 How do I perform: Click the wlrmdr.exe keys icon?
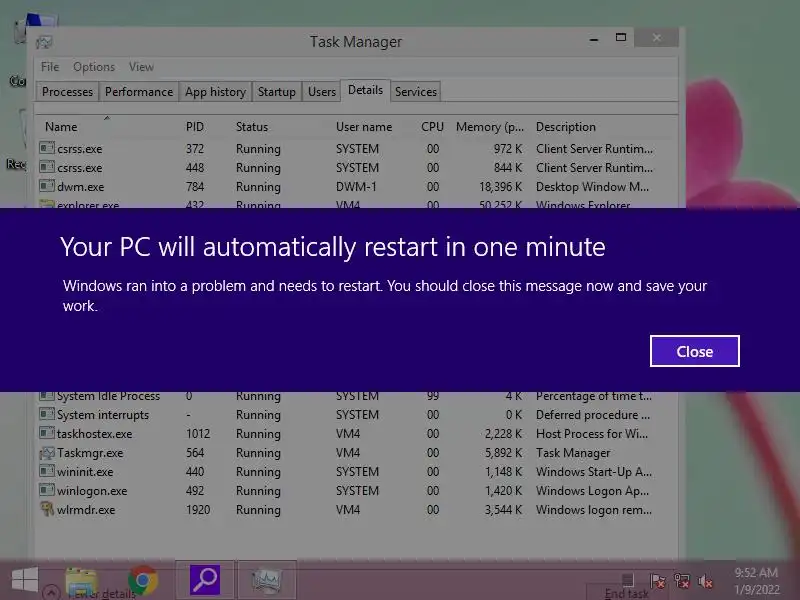47,509
